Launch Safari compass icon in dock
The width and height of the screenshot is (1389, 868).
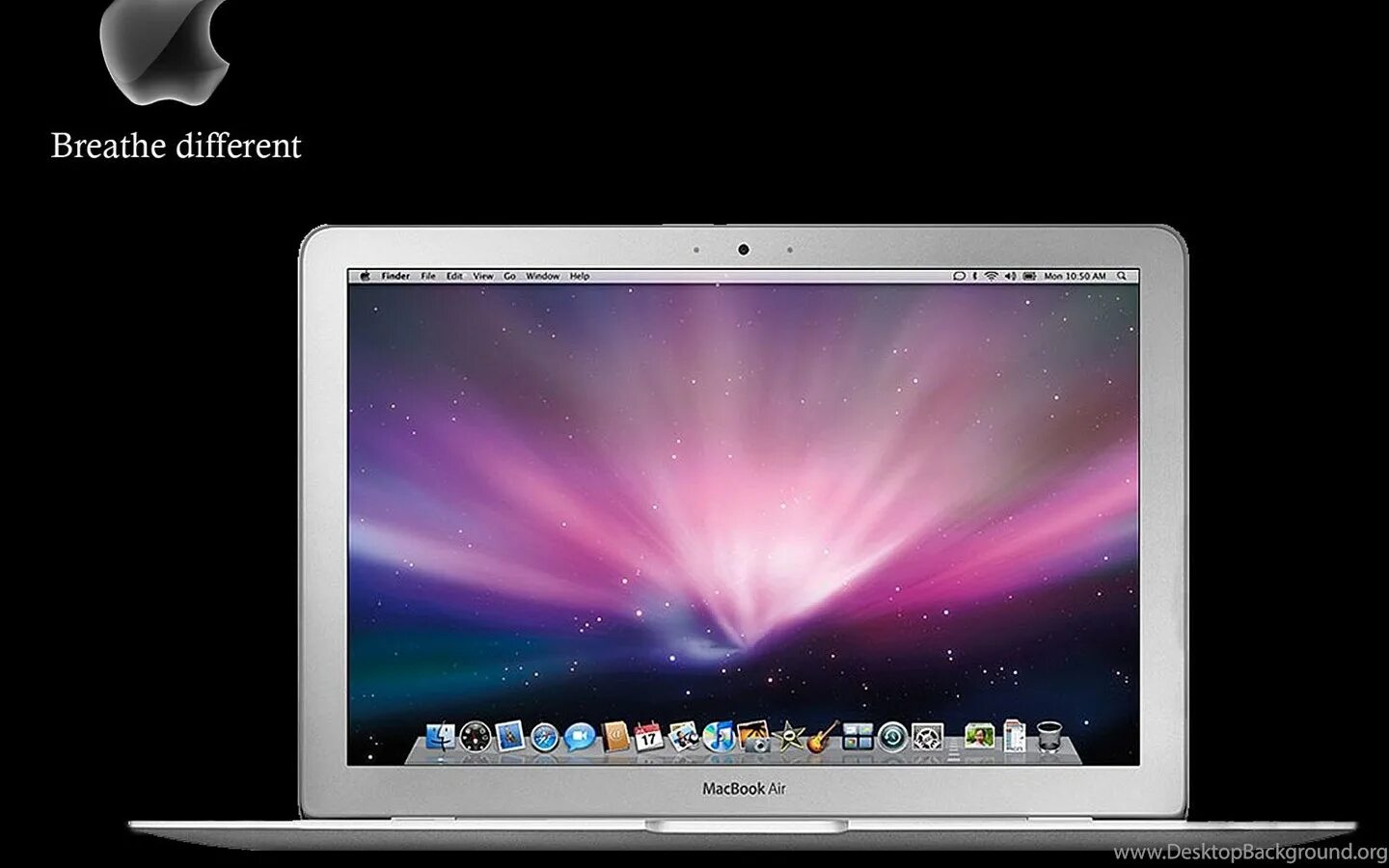(545, 738)
